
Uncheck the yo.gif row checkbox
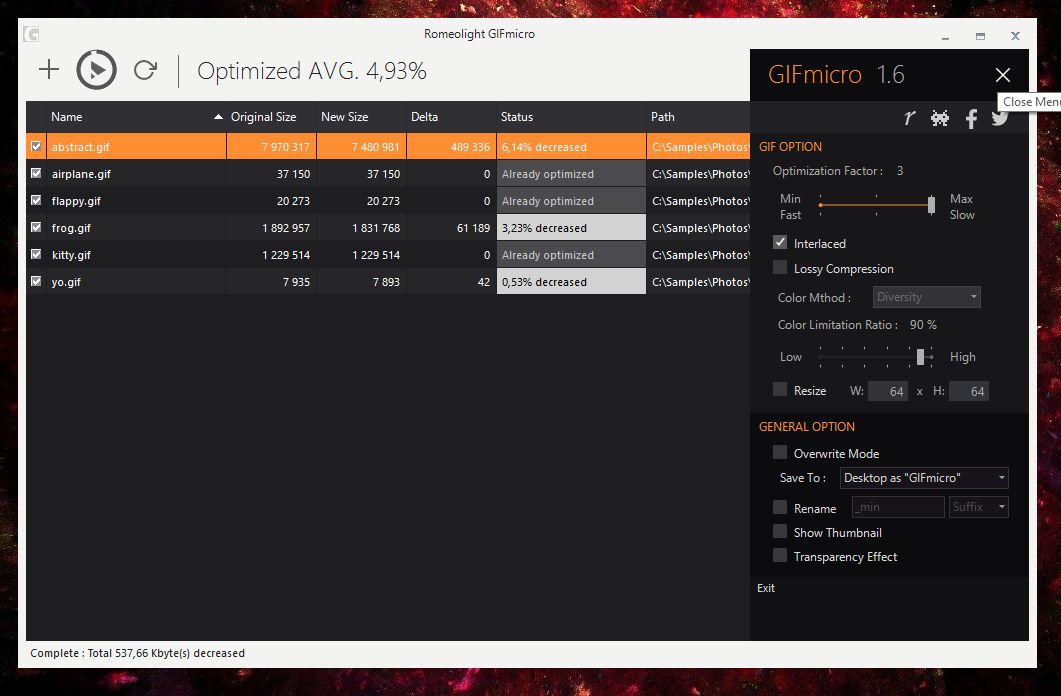(36, 281)
